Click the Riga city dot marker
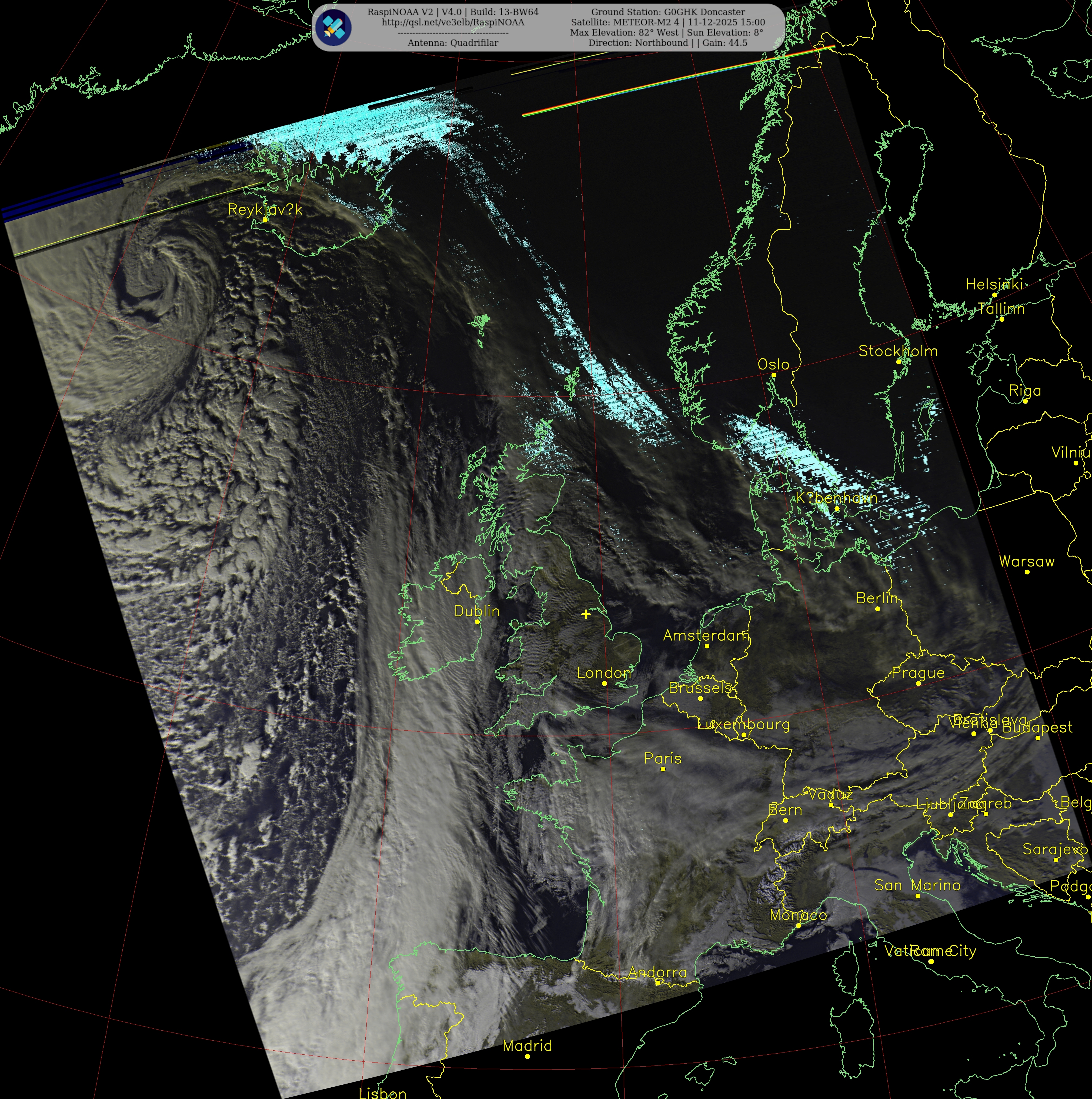Image resolution: width=1092 pixels, height=1099 pixels. tap(1025, 401)
